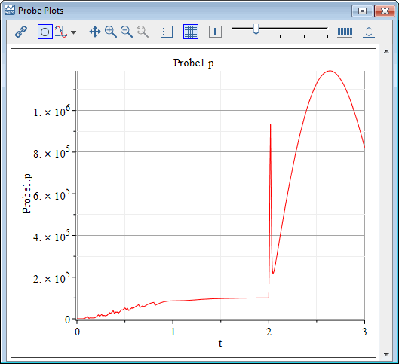
Task: Click the single column layout icon
Action: pos(215,32)
